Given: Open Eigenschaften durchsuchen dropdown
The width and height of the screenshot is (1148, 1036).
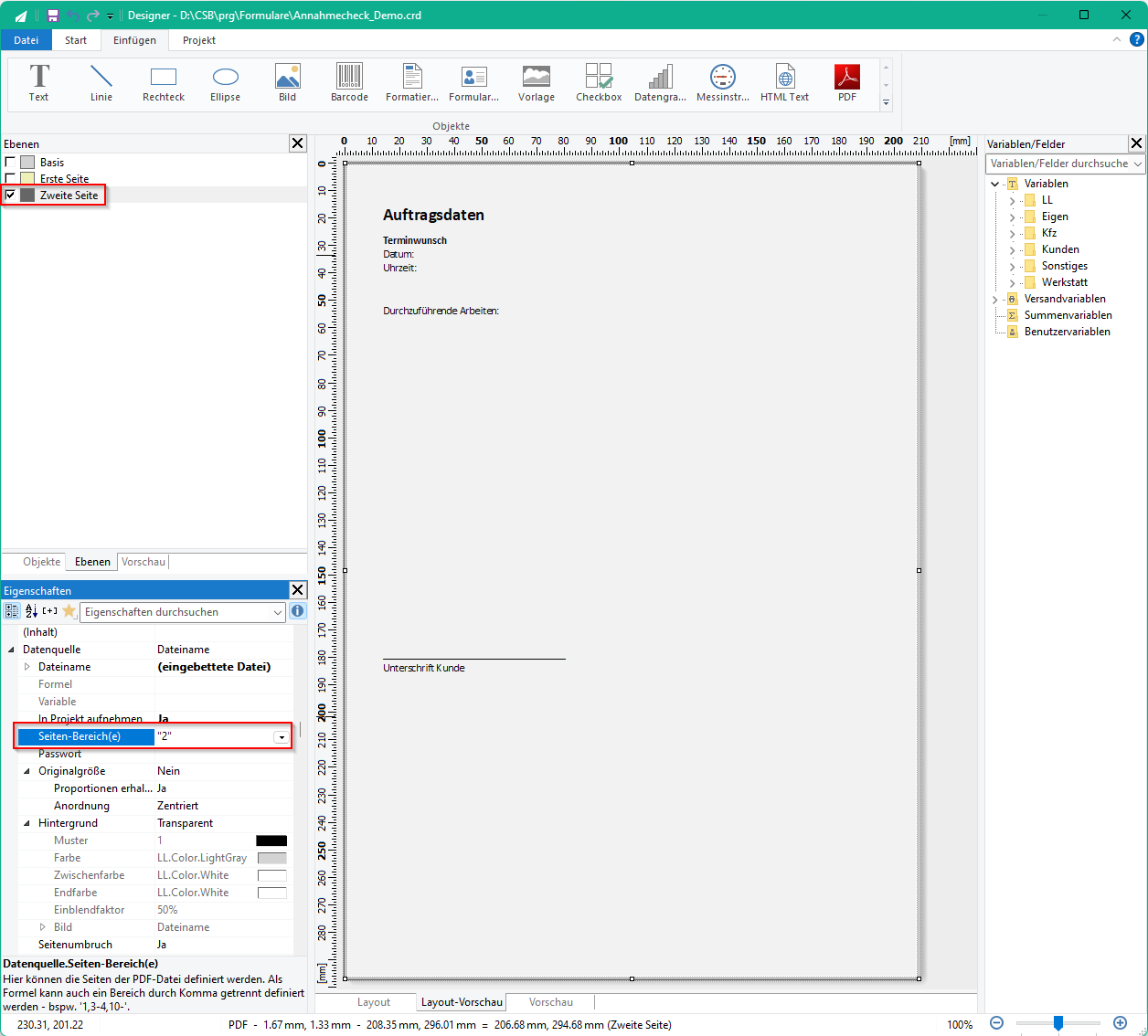Looking at the screenshot, I should pos(278,612).
